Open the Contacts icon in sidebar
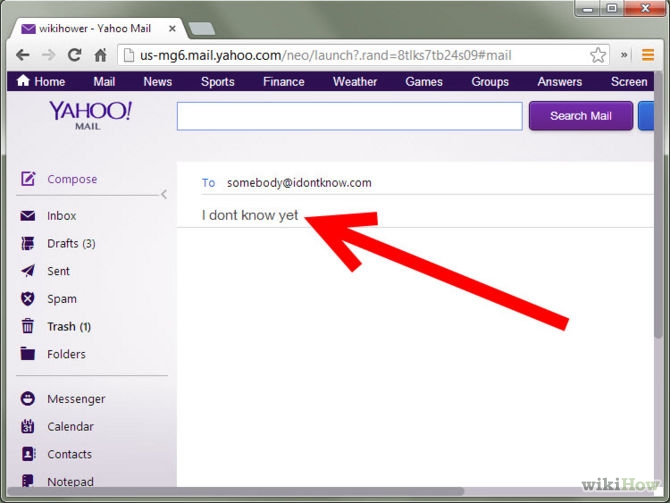 pos(28,454)
